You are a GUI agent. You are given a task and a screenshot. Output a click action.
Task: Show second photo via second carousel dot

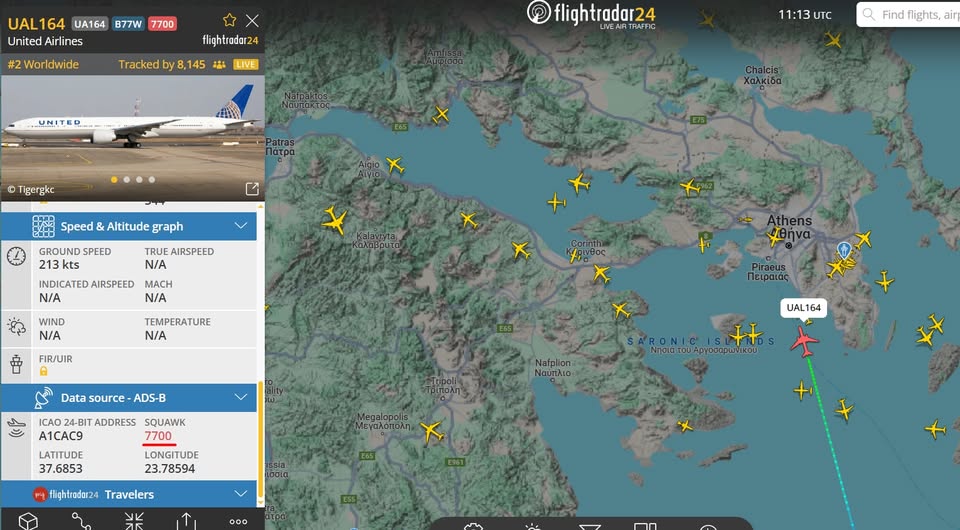127,180
